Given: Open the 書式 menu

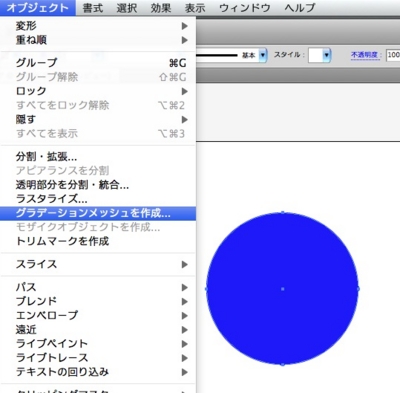Looking at the screenshot, I should 93,8.
